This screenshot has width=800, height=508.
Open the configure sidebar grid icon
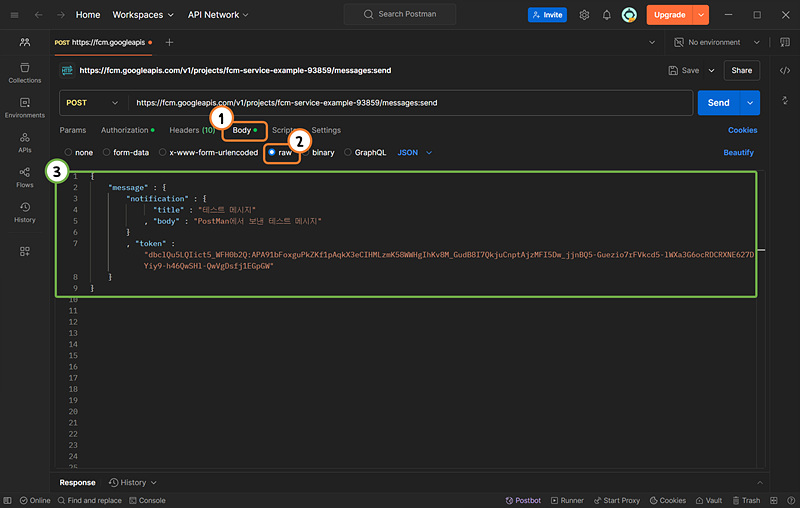coord(24,251)
